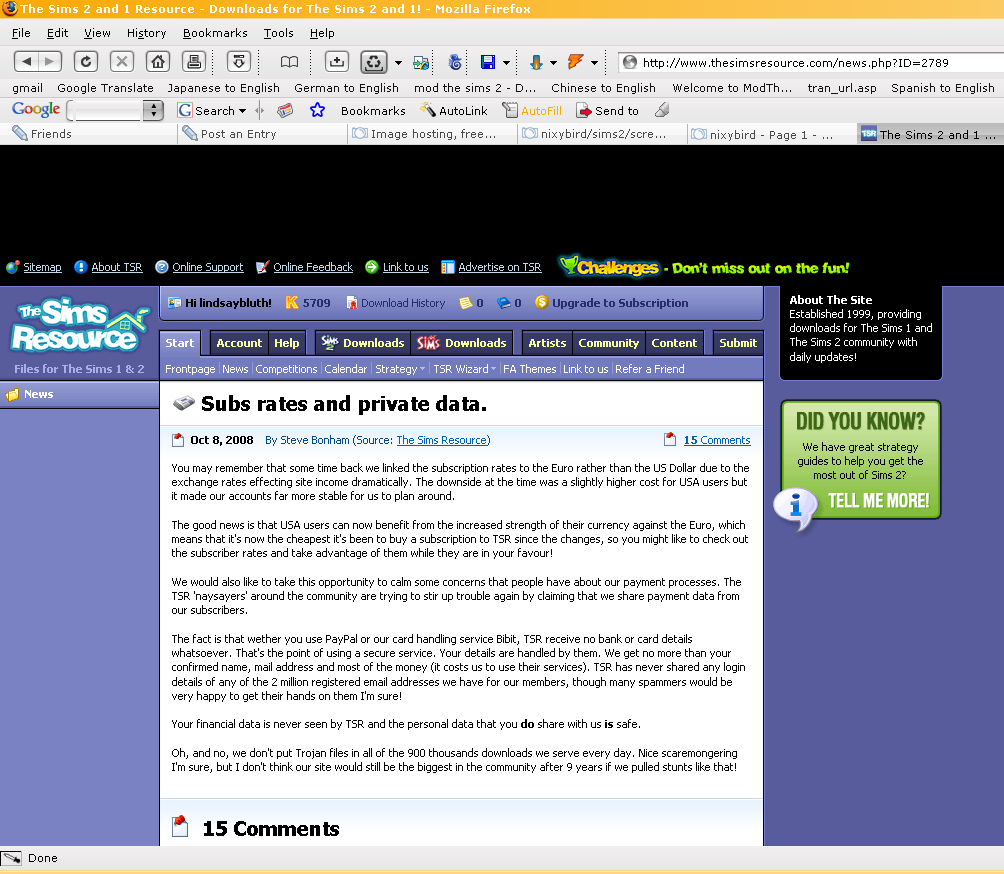
Task: Expand the dropdown arrow beside the recycle icon
Action: click(398, 63)
